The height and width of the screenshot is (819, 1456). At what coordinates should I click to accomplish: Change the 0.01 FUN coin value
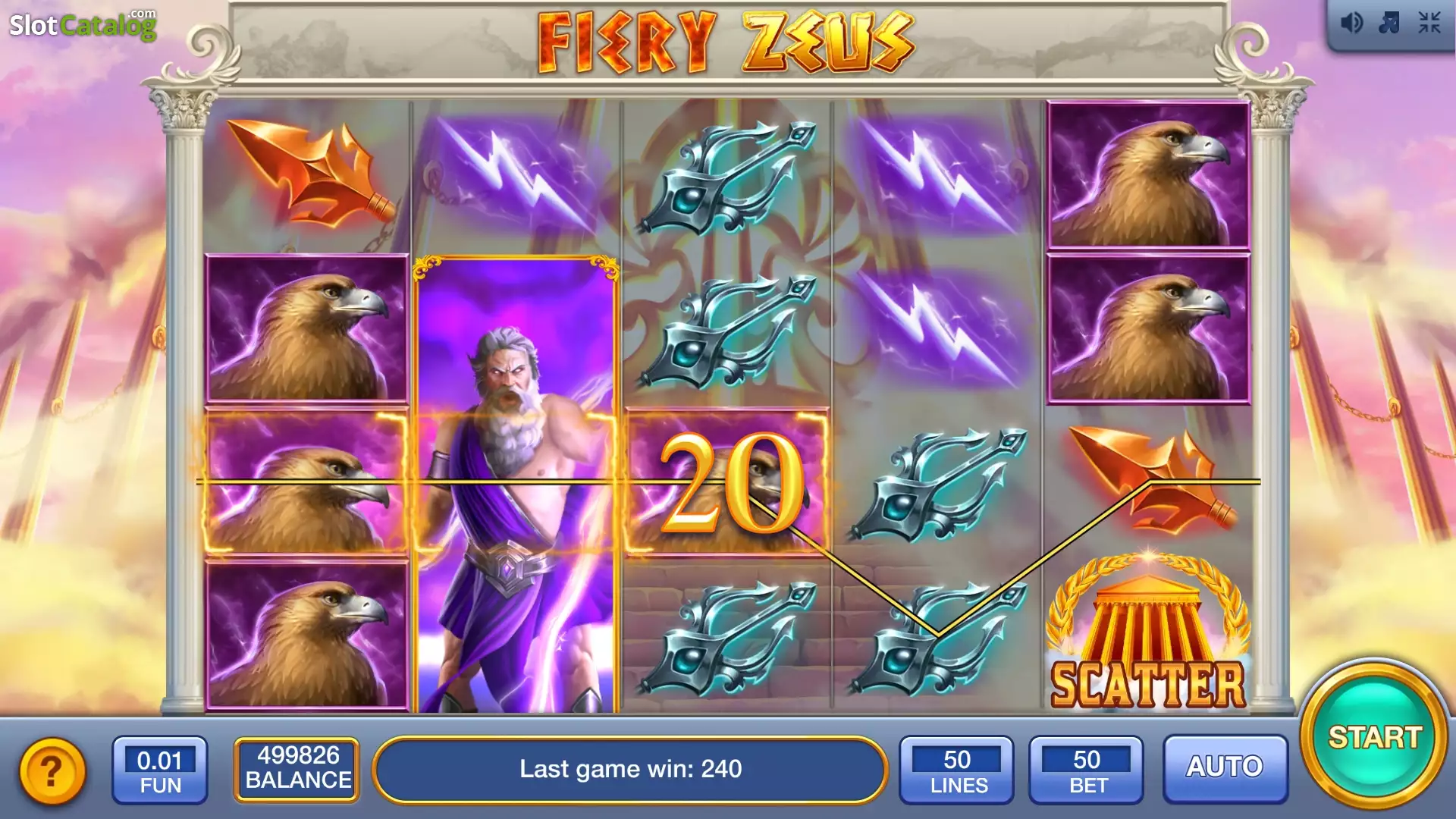tap(160, 769)
